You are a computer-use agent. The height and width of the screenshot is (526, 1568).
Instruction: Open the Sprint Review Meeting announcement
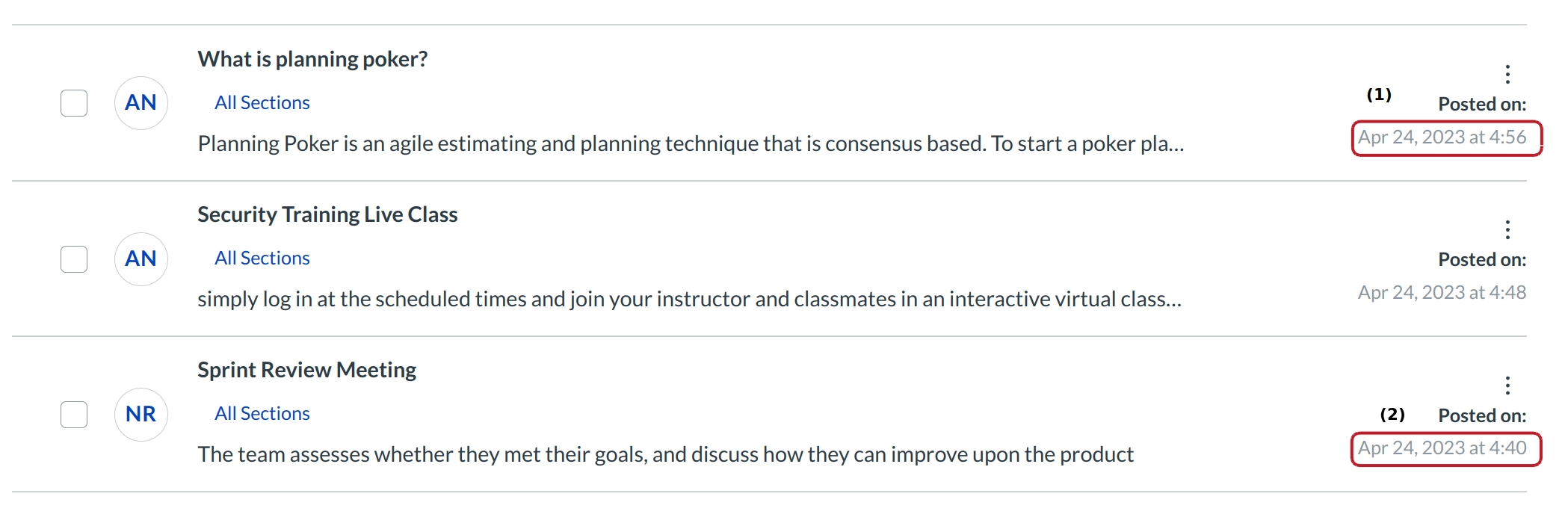tap(306, 370)
